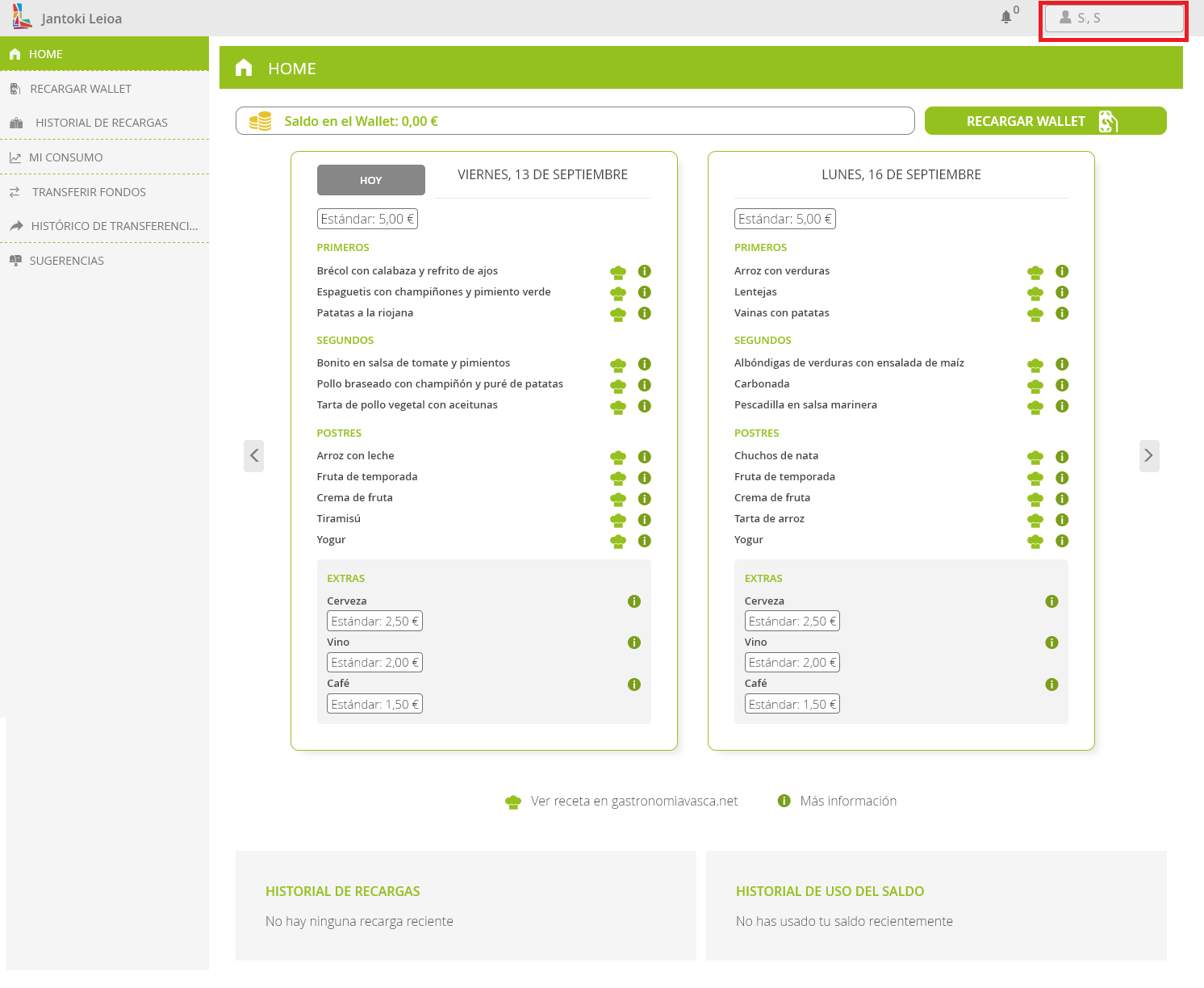Viewport: 1204px width, 988px height.
Task: Open recipe for Lentejas on Monday
Action: pyautogui.click(x=1035, y=293)
